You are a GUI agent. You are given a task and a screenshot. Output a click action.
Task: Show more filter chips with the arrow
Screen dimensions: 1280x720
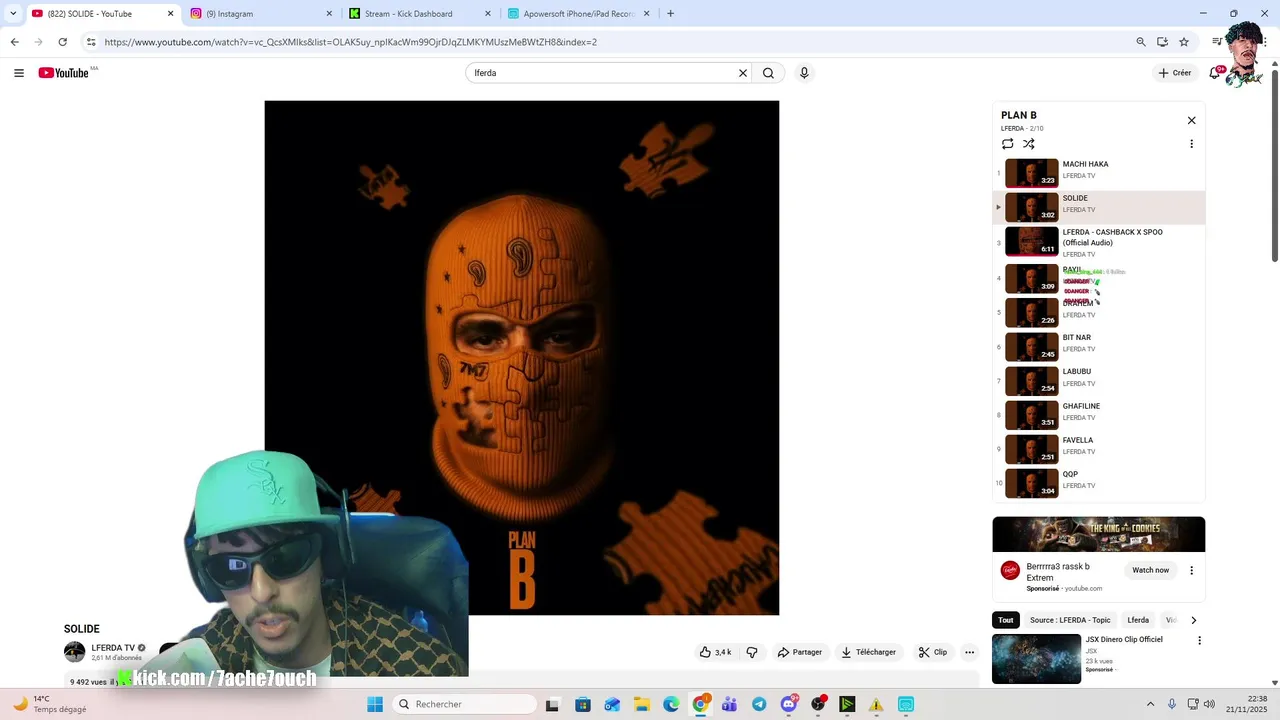coord(1193,620)
